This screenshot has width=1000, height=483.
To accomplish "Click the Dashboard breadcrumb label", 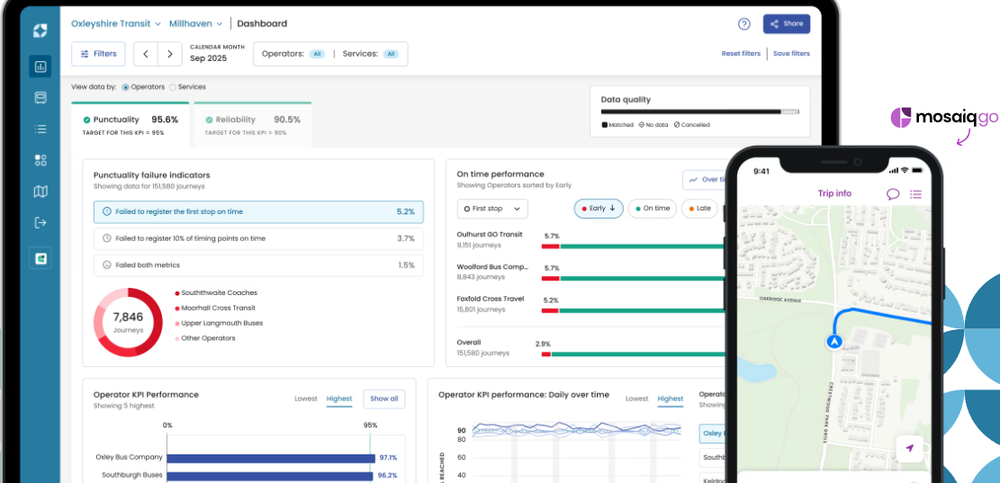I will point(262,24).
